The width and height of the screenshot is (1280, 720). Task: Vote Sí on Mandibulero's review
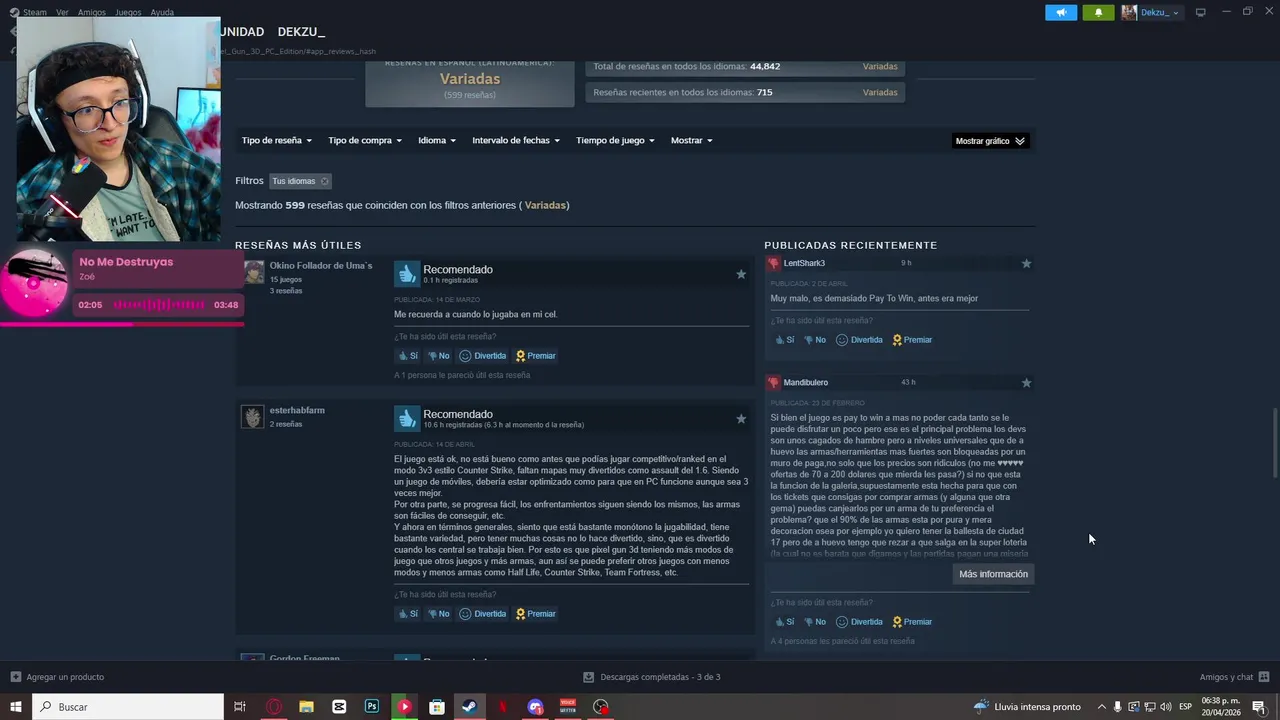[x=784, y=622]
